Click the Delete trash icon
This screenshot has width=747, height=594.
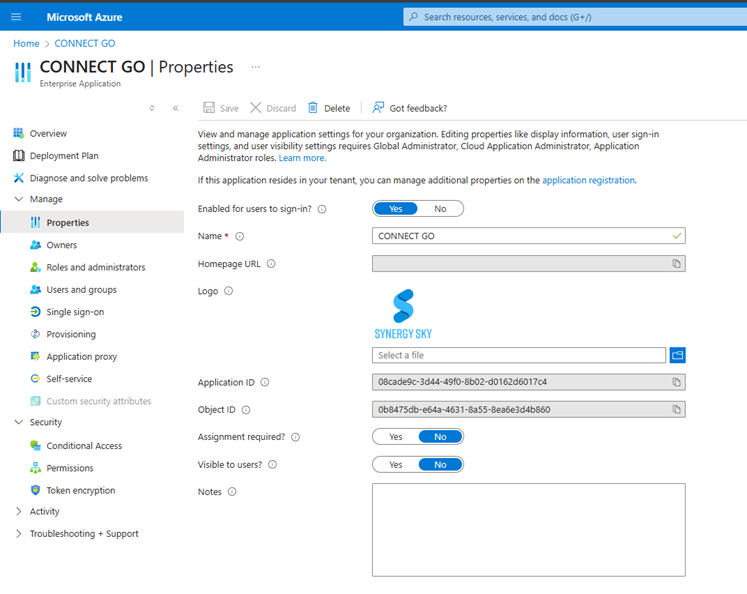pos(313,108)
